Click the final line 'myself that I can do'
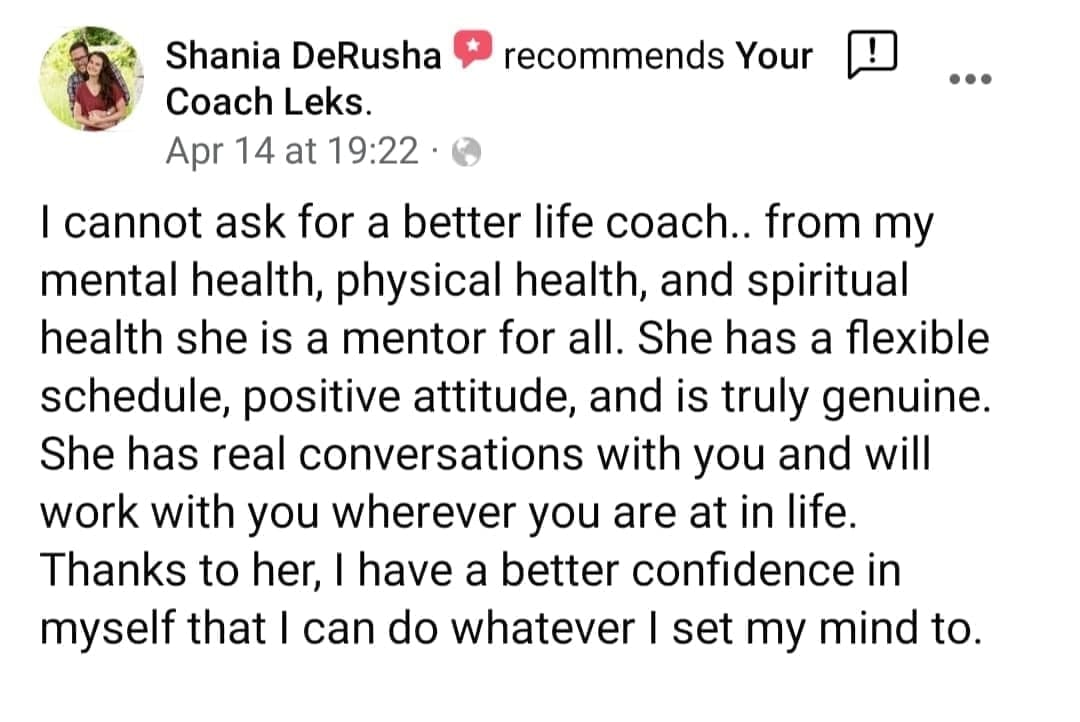Viewport: 1080px width, 722px height. pyautogui.click(x=510, y=630)
